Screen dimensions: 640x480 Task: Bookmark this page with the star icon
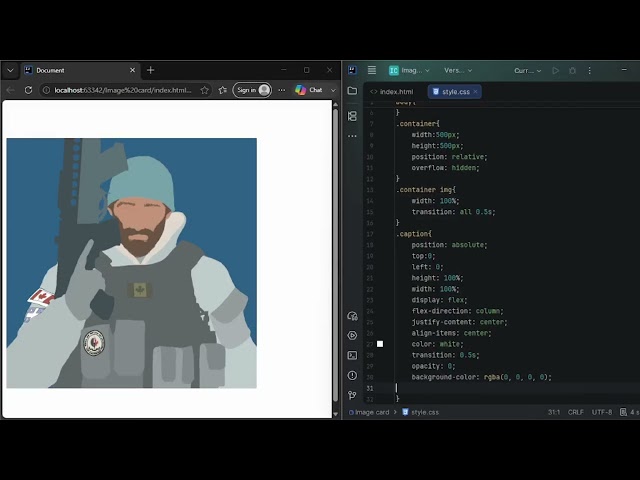[204, 90]
